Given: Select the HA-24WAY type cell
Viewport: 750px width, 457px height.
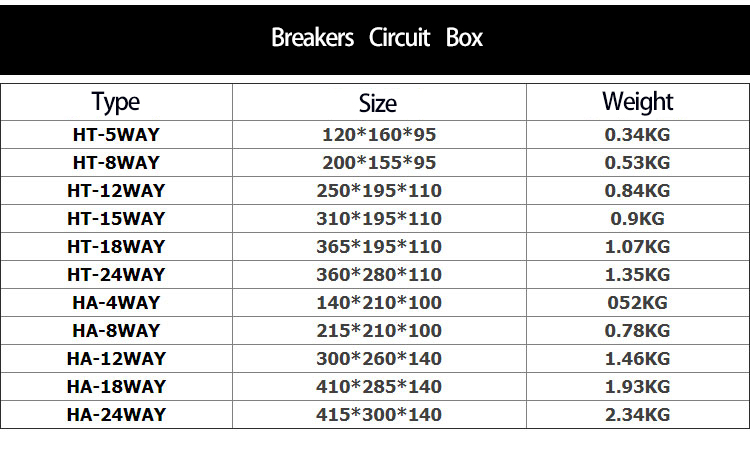Looking at the screenshot, I should [116, 414].
